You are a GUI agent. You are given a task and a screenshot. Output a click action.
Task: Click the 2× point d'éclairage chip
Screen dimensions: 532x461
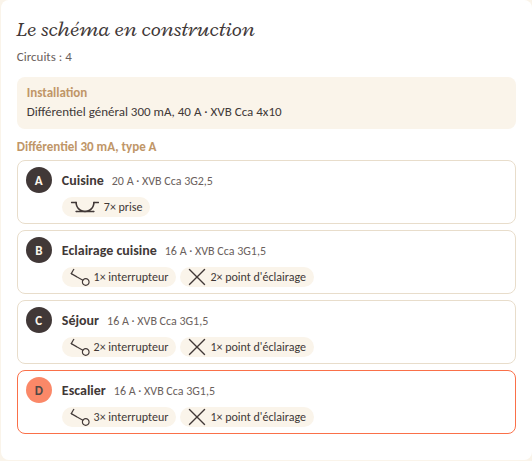coord(247,277)
